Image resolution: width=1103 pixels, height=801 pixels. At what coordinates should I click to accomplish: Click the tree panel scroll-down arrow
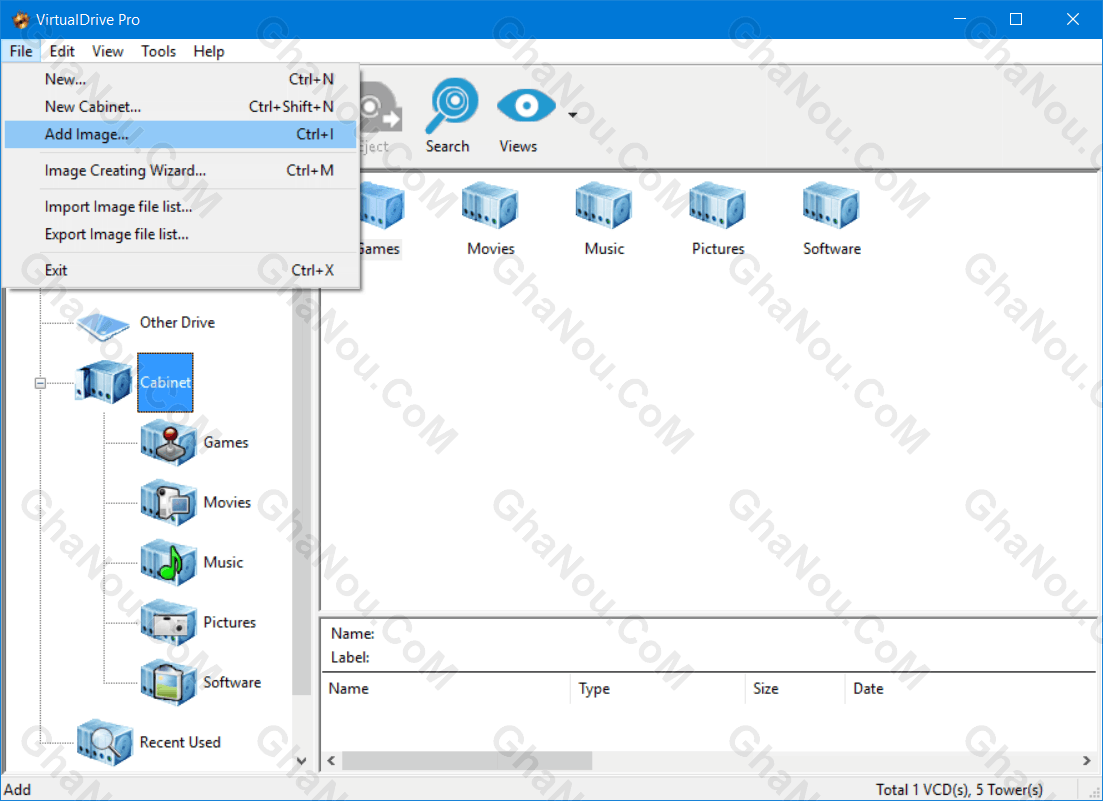coord(301,760)
